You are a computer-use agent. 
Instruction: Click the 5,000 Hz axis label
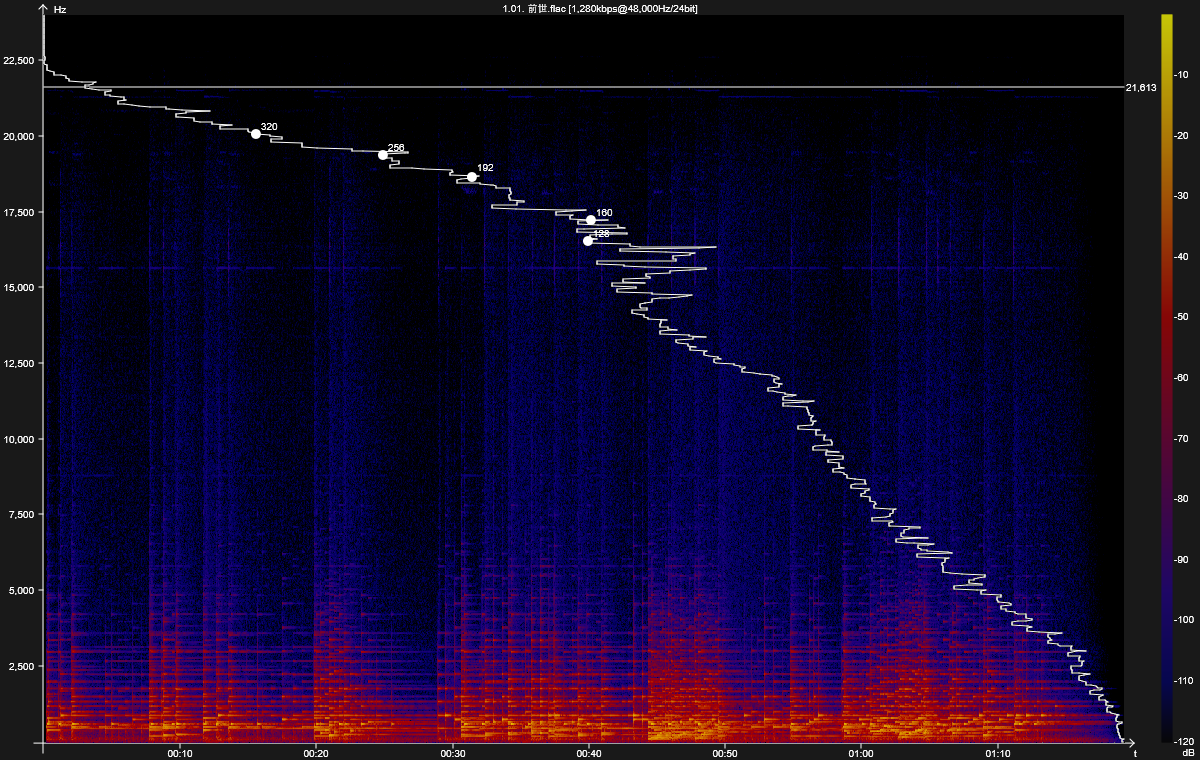coord(22,590)
